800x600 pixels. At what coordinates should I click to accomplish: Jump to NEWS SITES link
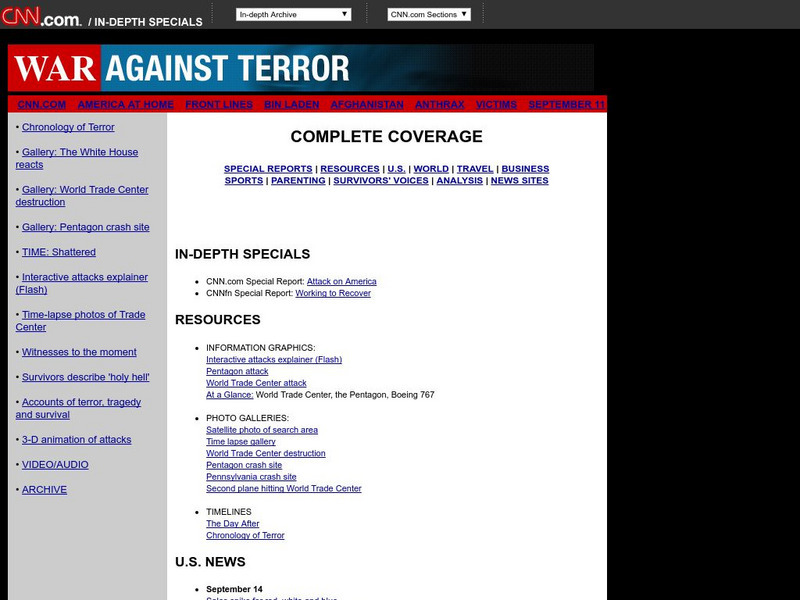[519, 181]
